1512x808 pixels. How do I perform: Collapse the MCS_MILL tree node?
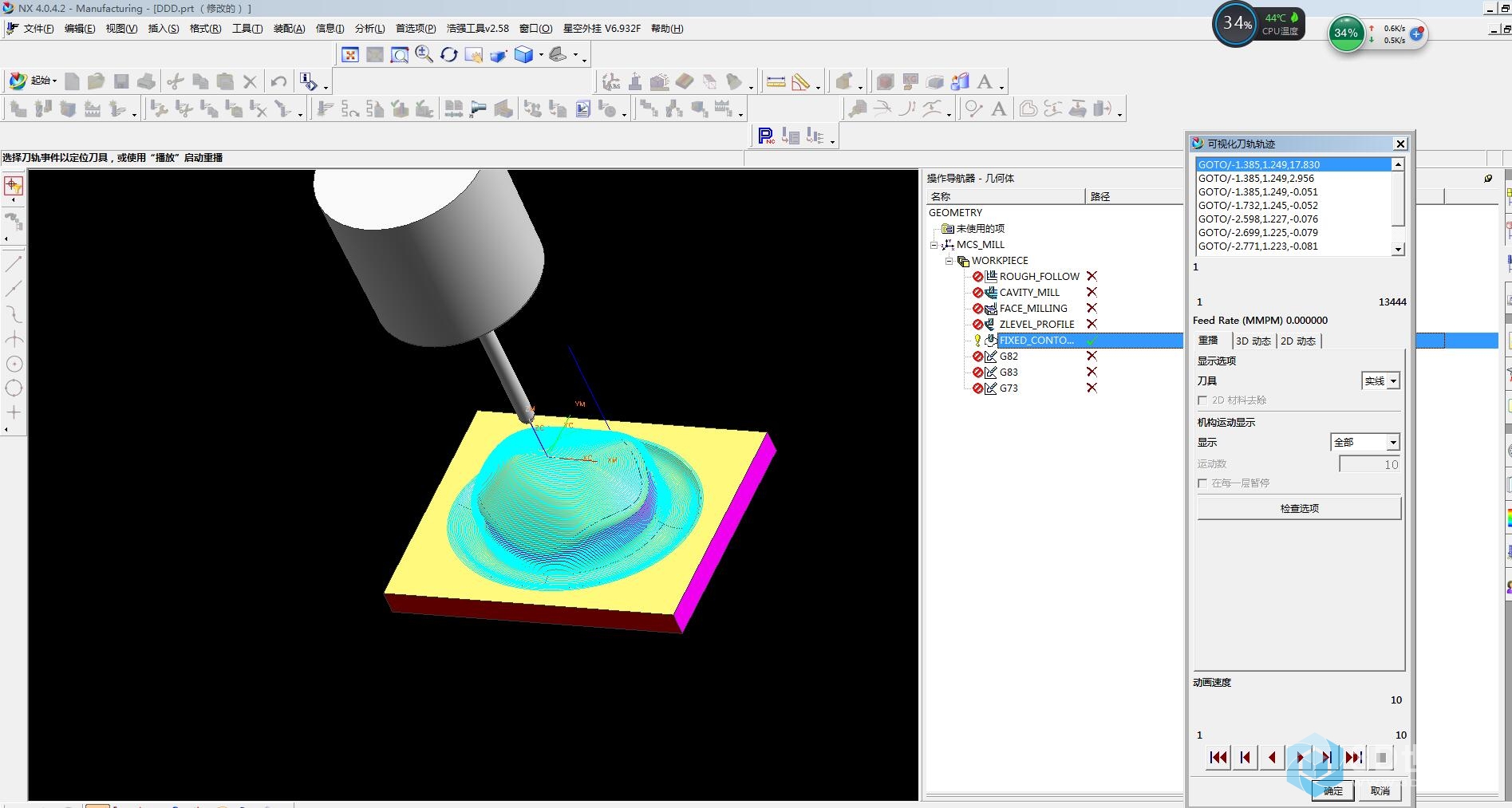click(x=934, y=245)
